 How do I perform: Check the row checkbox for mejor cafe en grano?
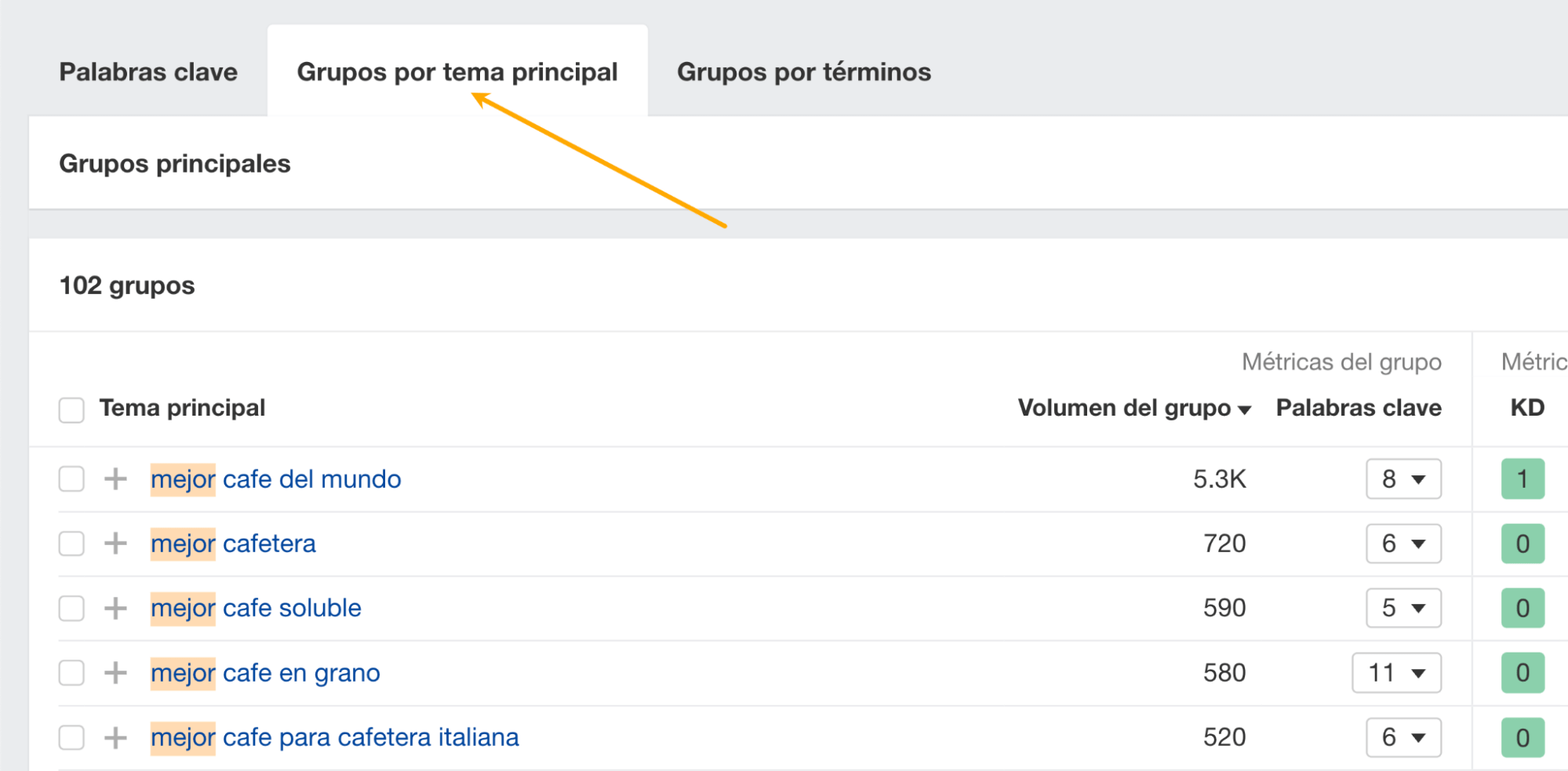(x=71, y=672)
